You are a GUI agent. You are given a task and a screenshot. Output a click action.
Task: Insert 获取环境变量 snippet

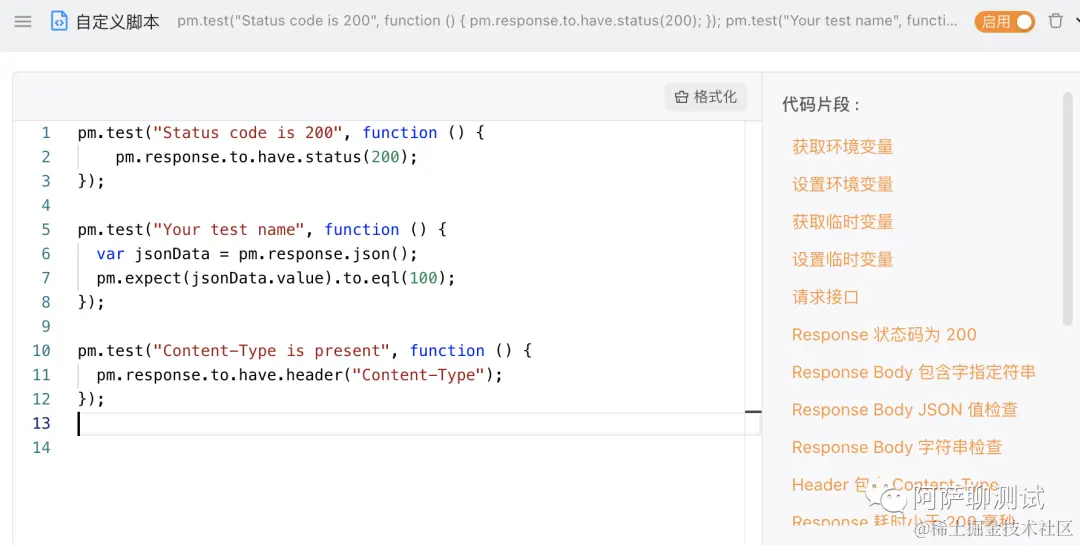(842, 147)
